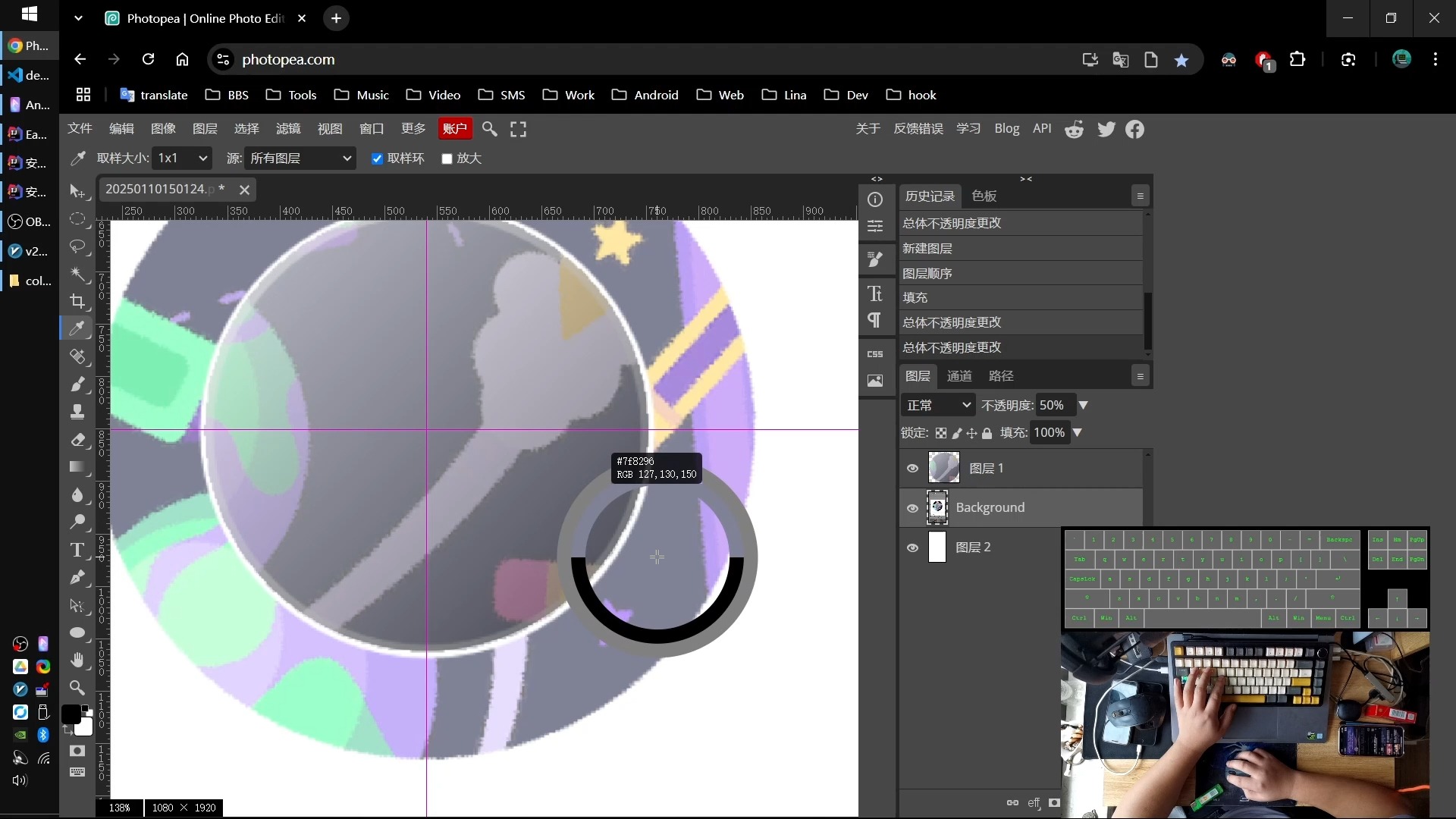Screen dimensions: 1456x819
Task: Select the Lasso tool
Action: pyautogui.click(x=77, y=244)
